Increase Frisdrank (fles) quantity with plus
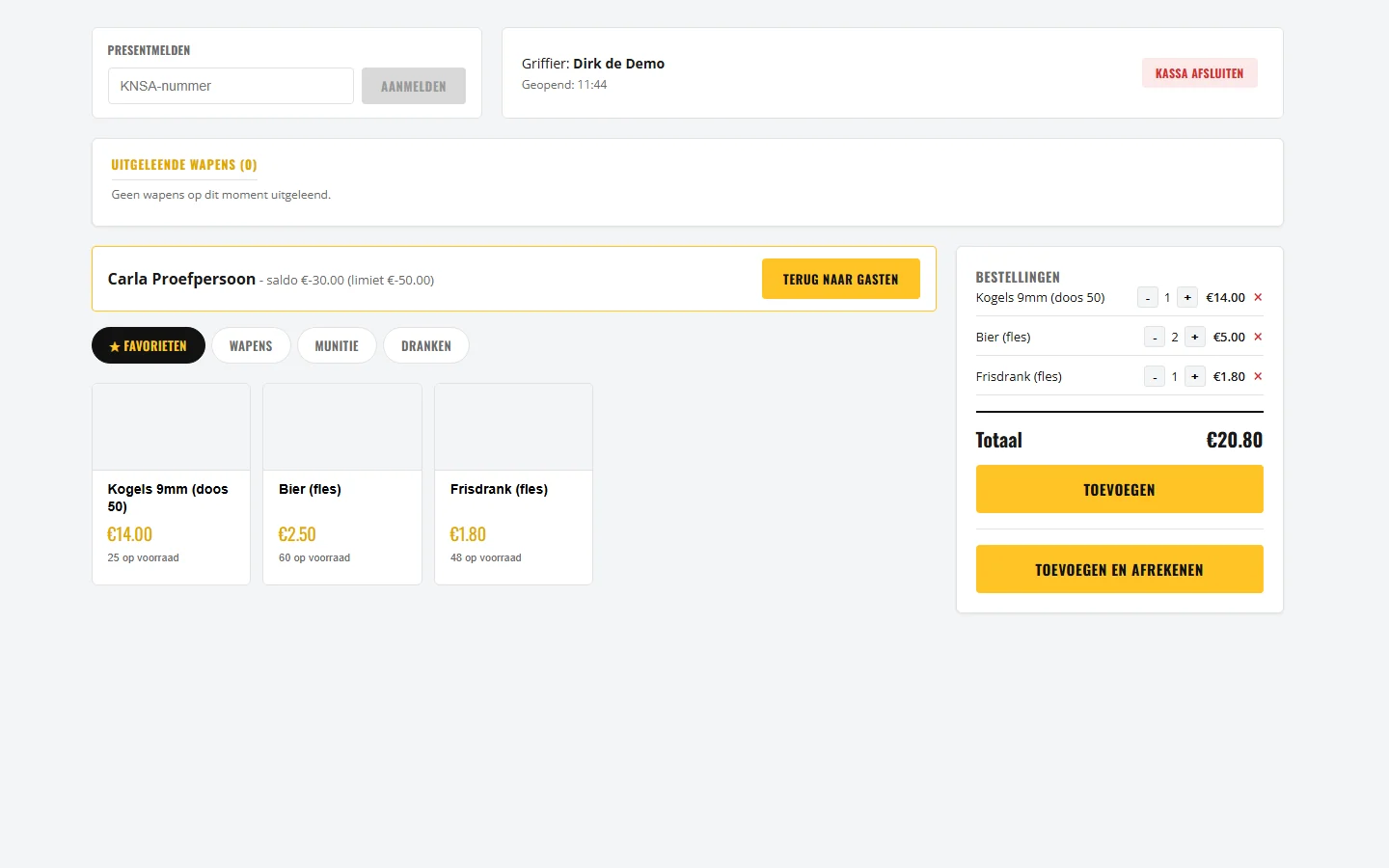This screenshot has width=1389, height=868. pyautogui.click(x=1194, y=376)
